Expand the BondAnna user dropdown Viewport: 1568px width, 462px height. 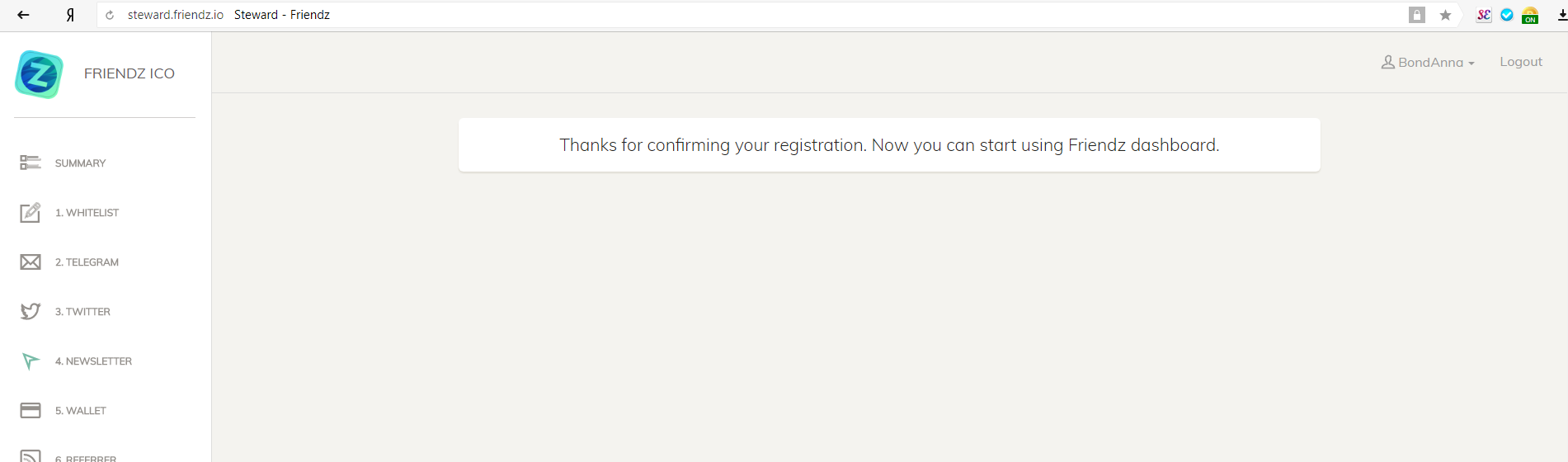[1428, 62]
